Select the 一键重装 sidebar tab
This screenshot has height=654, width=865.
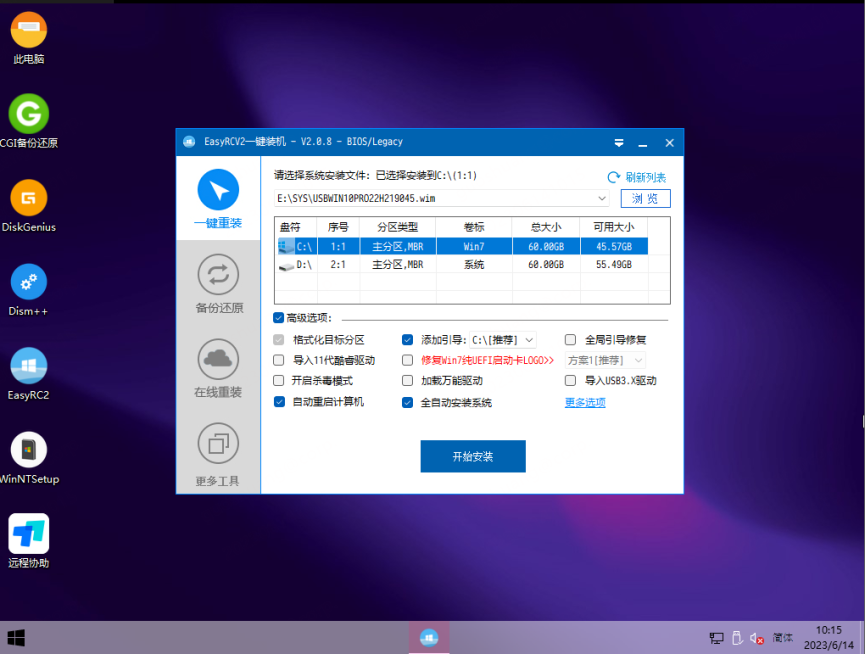pos(218,199)
